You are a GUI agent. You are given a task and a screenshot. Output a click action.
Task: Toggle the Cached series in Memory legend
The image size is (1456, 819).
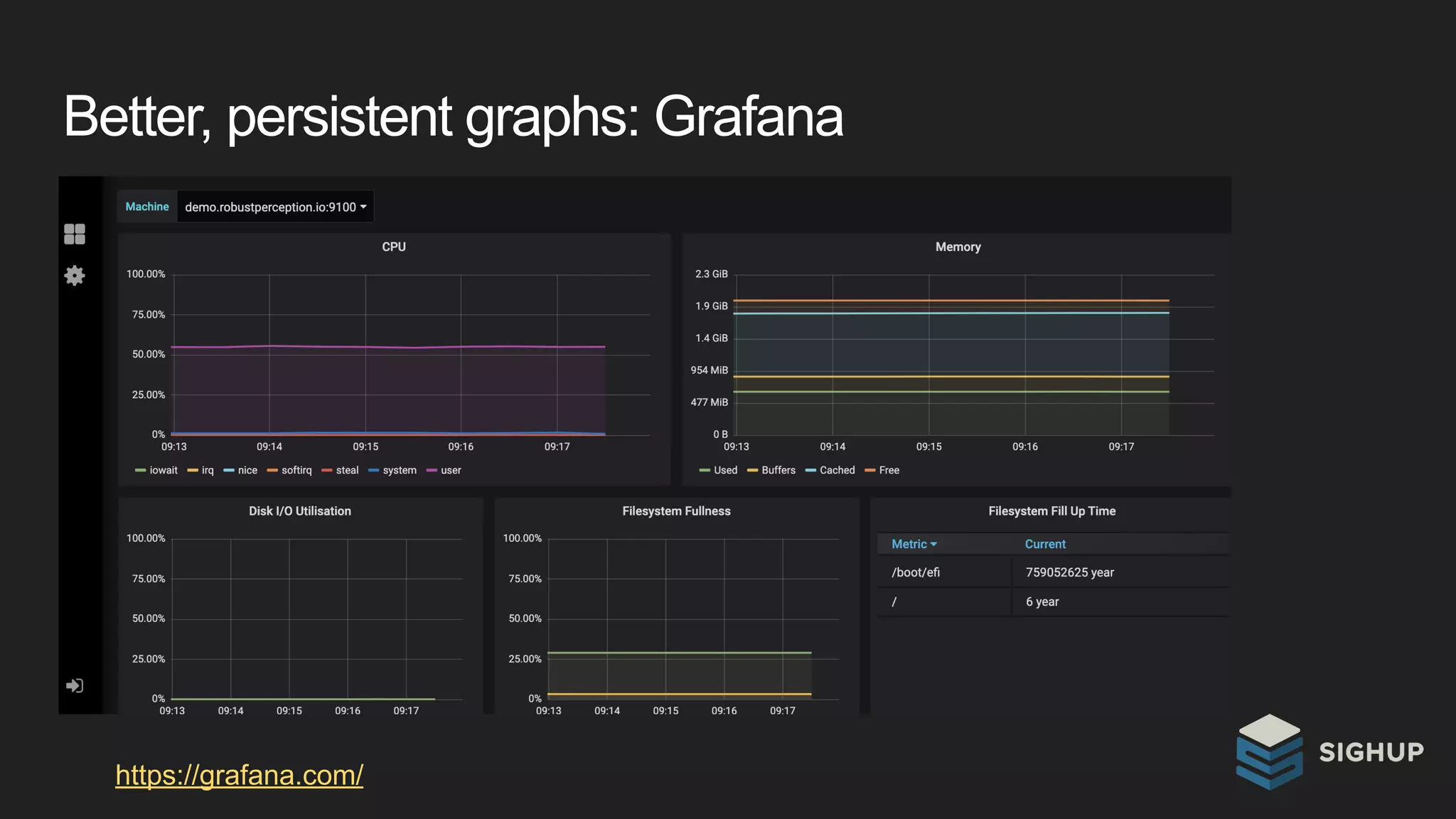[x=837, y=471]
